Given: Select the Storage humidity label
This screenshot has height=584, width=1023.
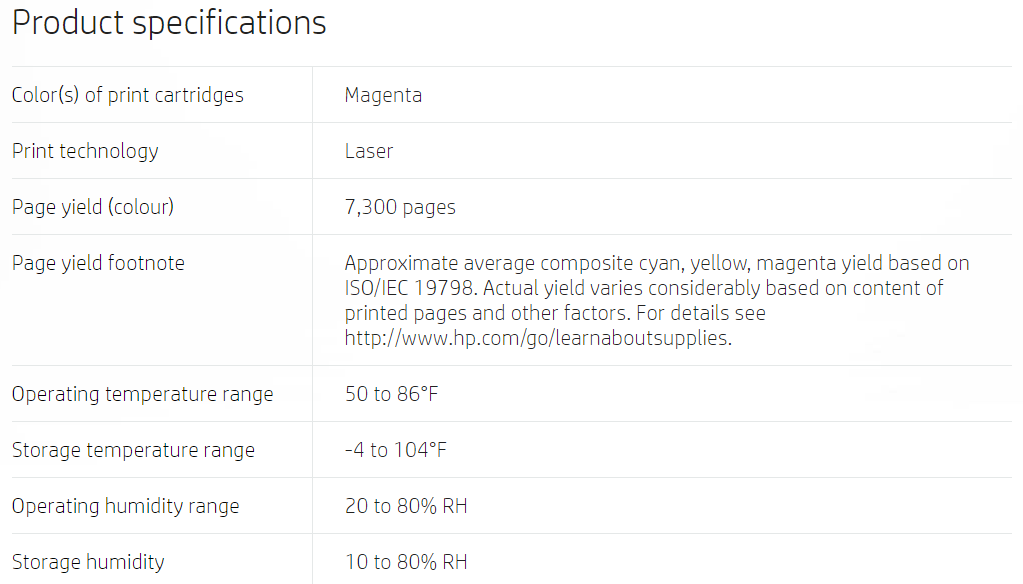Looking at the screenshot, I should [88, 562].
